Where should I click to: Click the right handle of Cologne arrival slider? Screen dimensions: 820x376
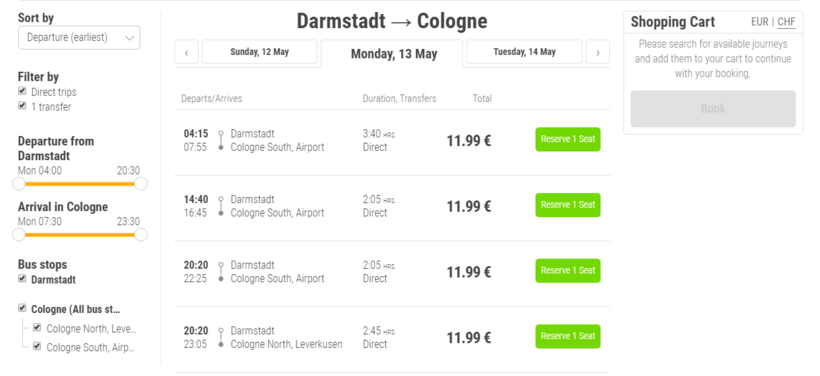pos(141,235)
